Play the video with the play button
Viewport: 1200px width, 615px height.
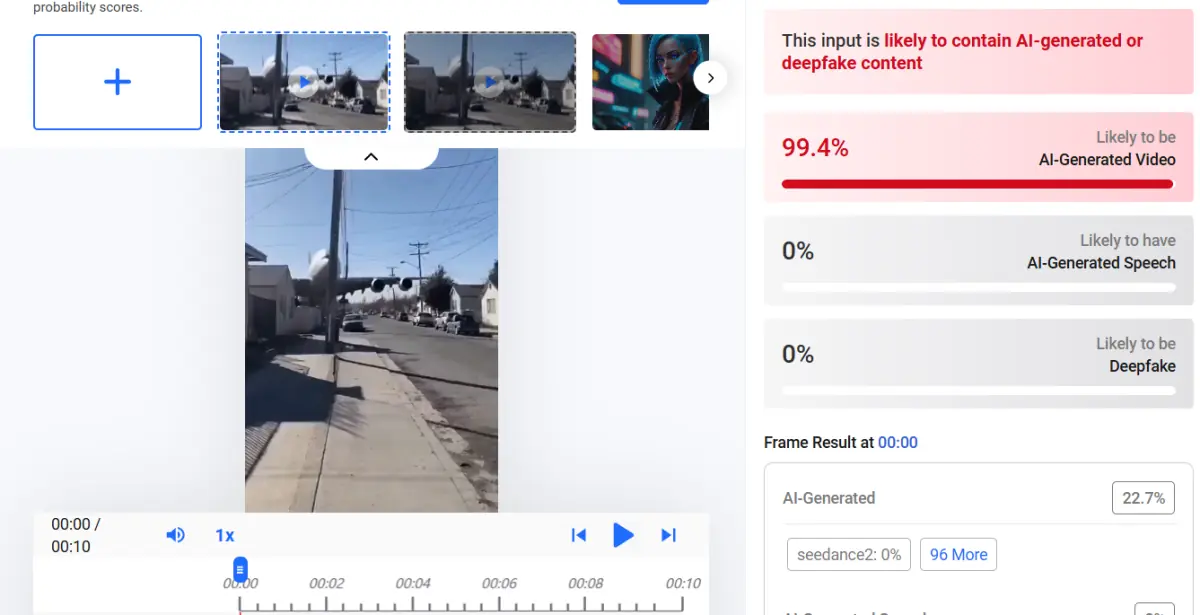[x=623, y=535]
